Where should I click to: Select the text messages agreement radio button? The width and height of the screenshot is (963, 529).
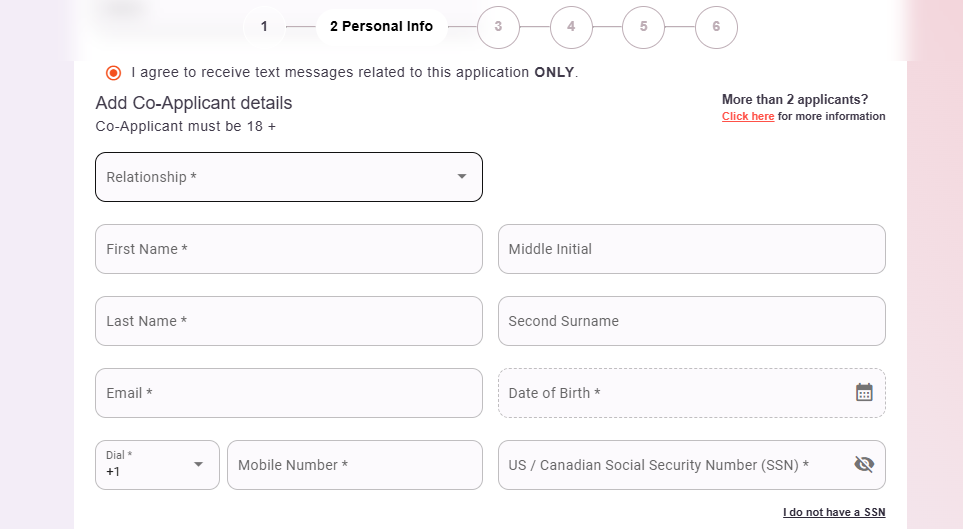coord(113,73)
